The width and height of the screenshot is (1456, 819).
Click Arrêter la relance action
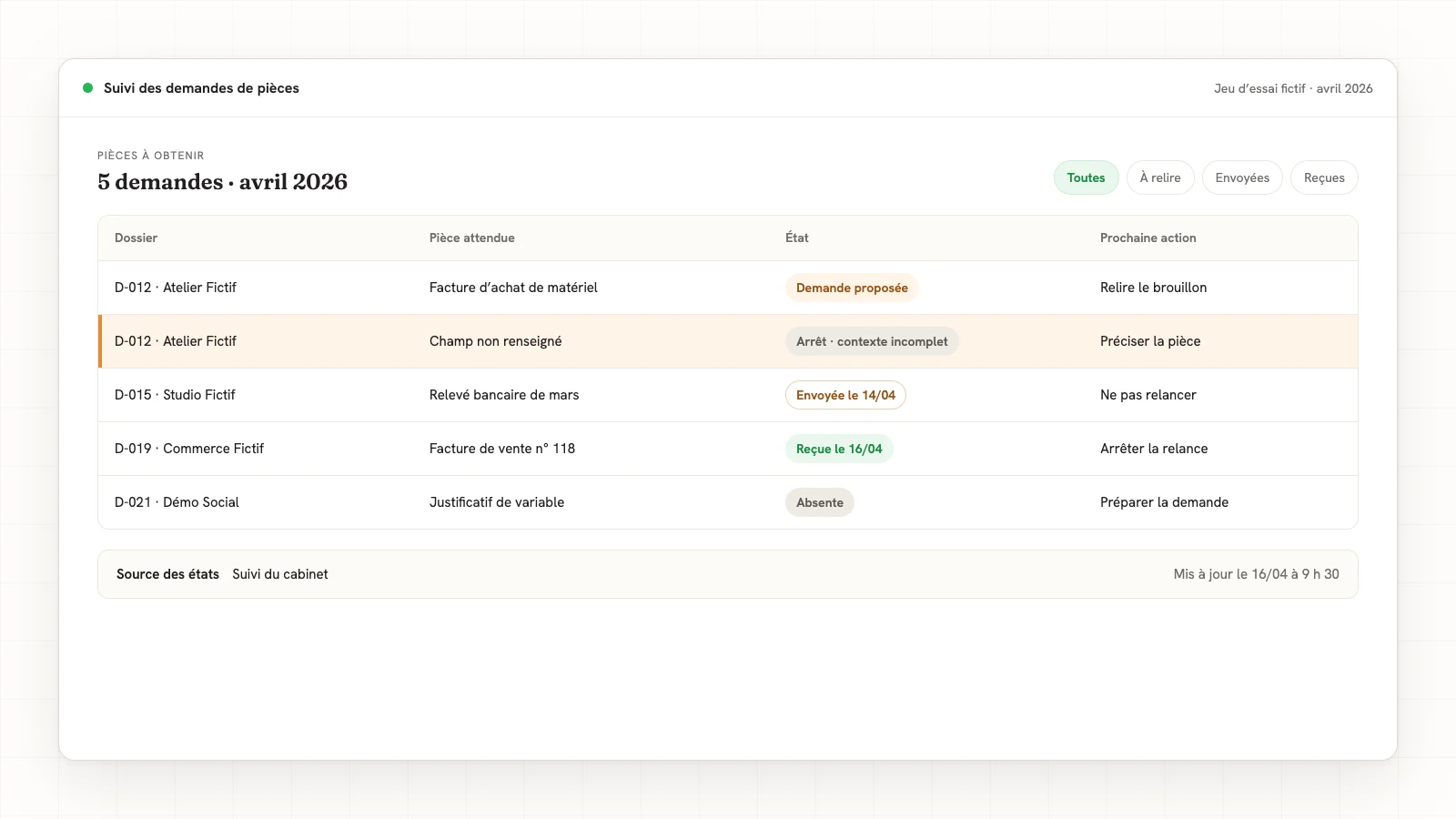(1154, 449)
